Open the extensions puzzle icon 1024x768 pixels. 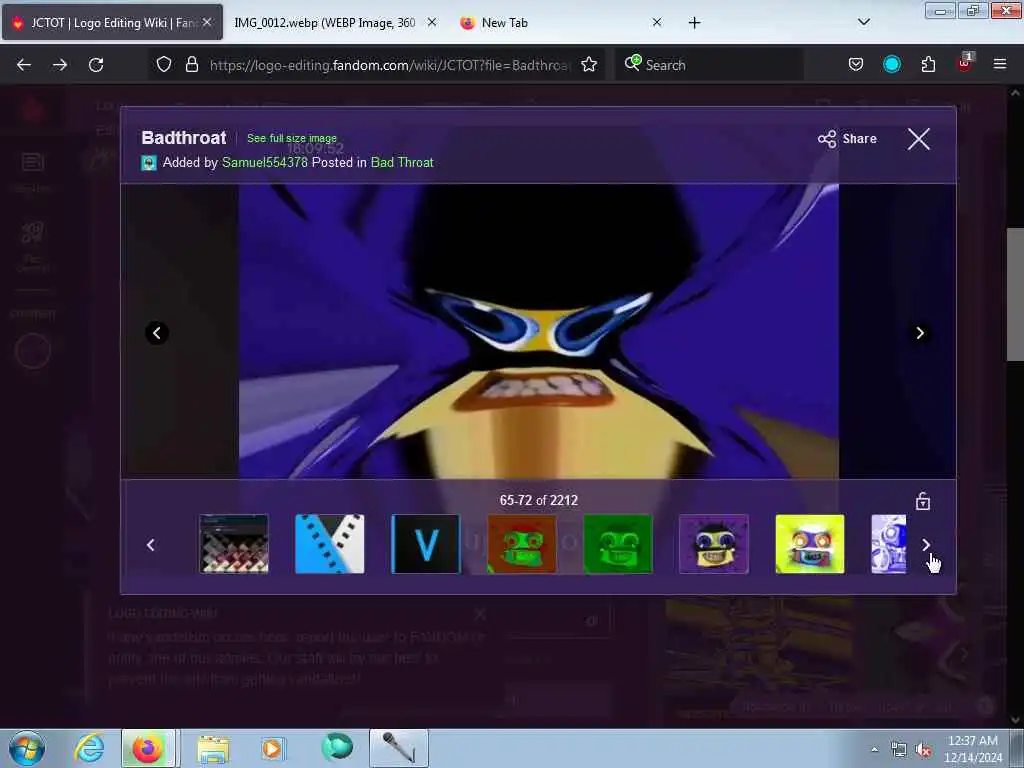point(928,64)
